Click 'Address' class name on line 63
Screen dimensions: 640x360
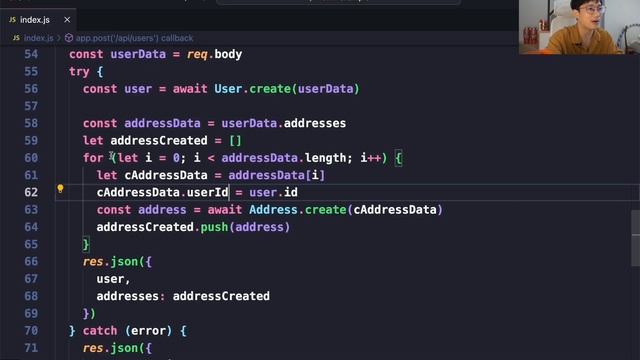tap(273, 210)
